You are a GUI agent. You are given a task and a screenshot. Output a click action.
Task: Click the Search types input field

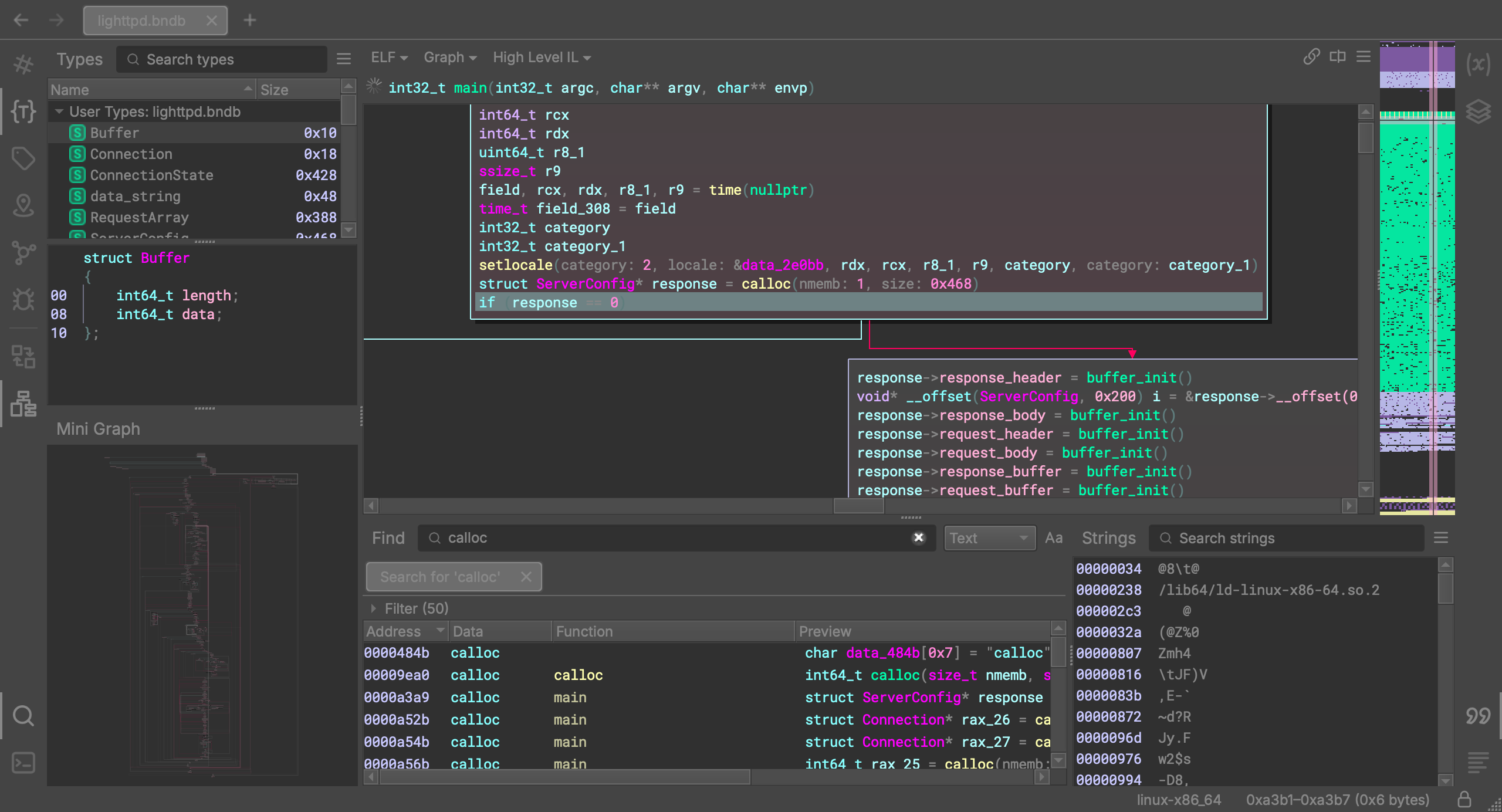coord(221,59)
